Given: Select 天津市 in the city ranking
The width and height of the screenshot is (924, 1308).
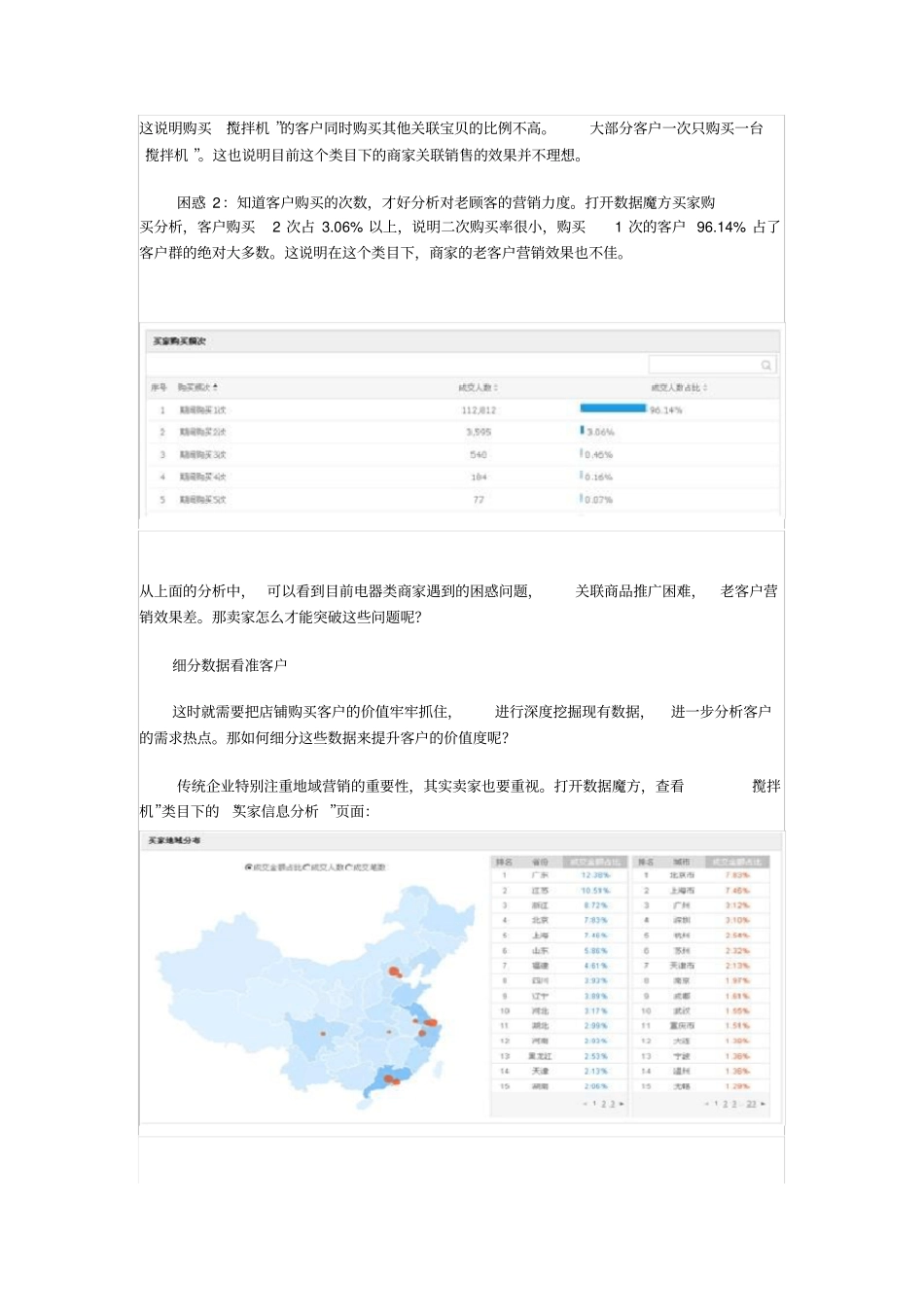Looking at the screenshot, I should pos(682,966).
